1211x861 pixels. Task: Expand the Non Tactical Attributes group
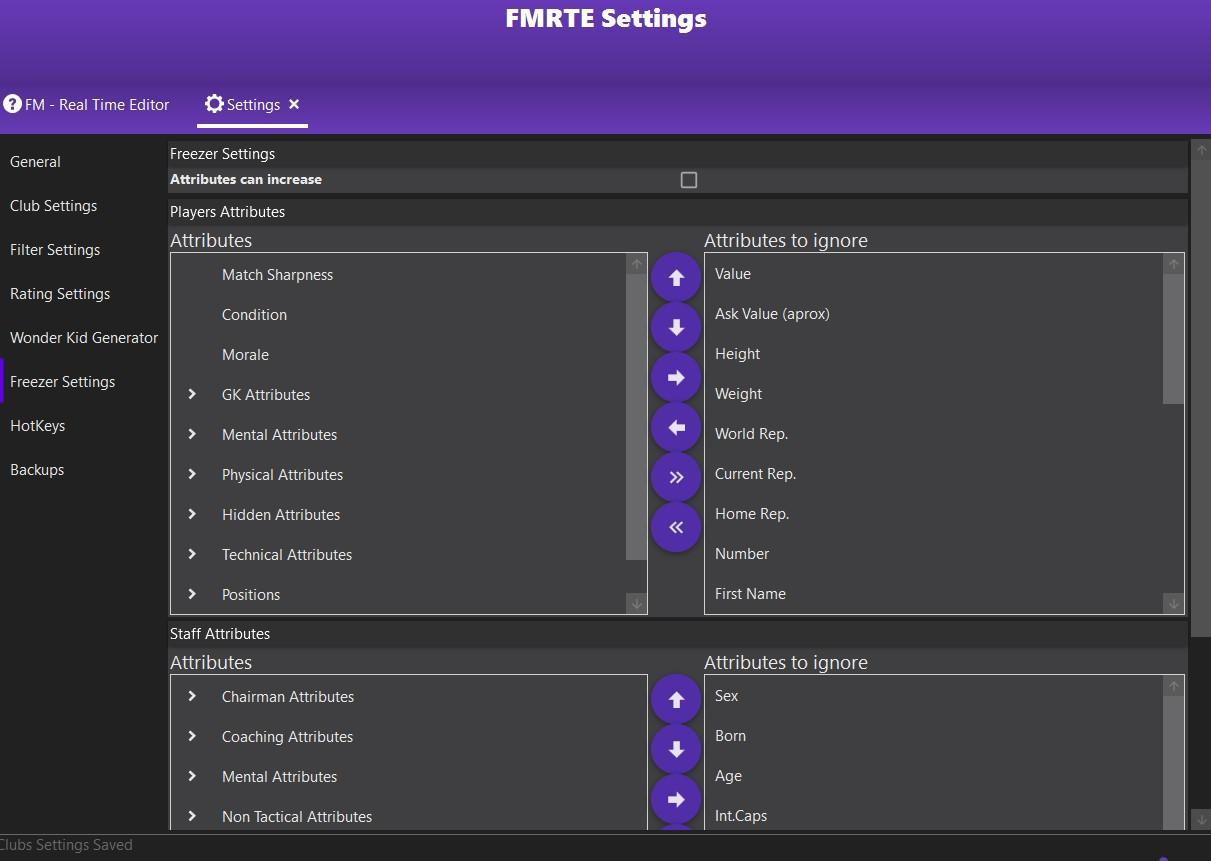tap(192, 816)
